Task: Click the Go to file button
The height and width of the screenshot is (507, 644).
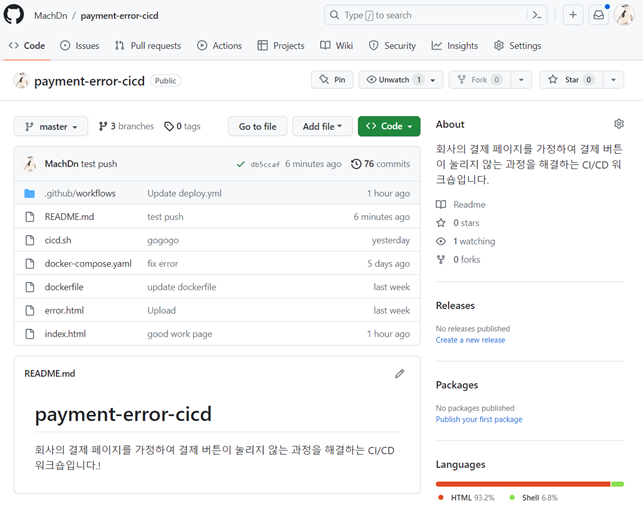Action: [258, 127]
